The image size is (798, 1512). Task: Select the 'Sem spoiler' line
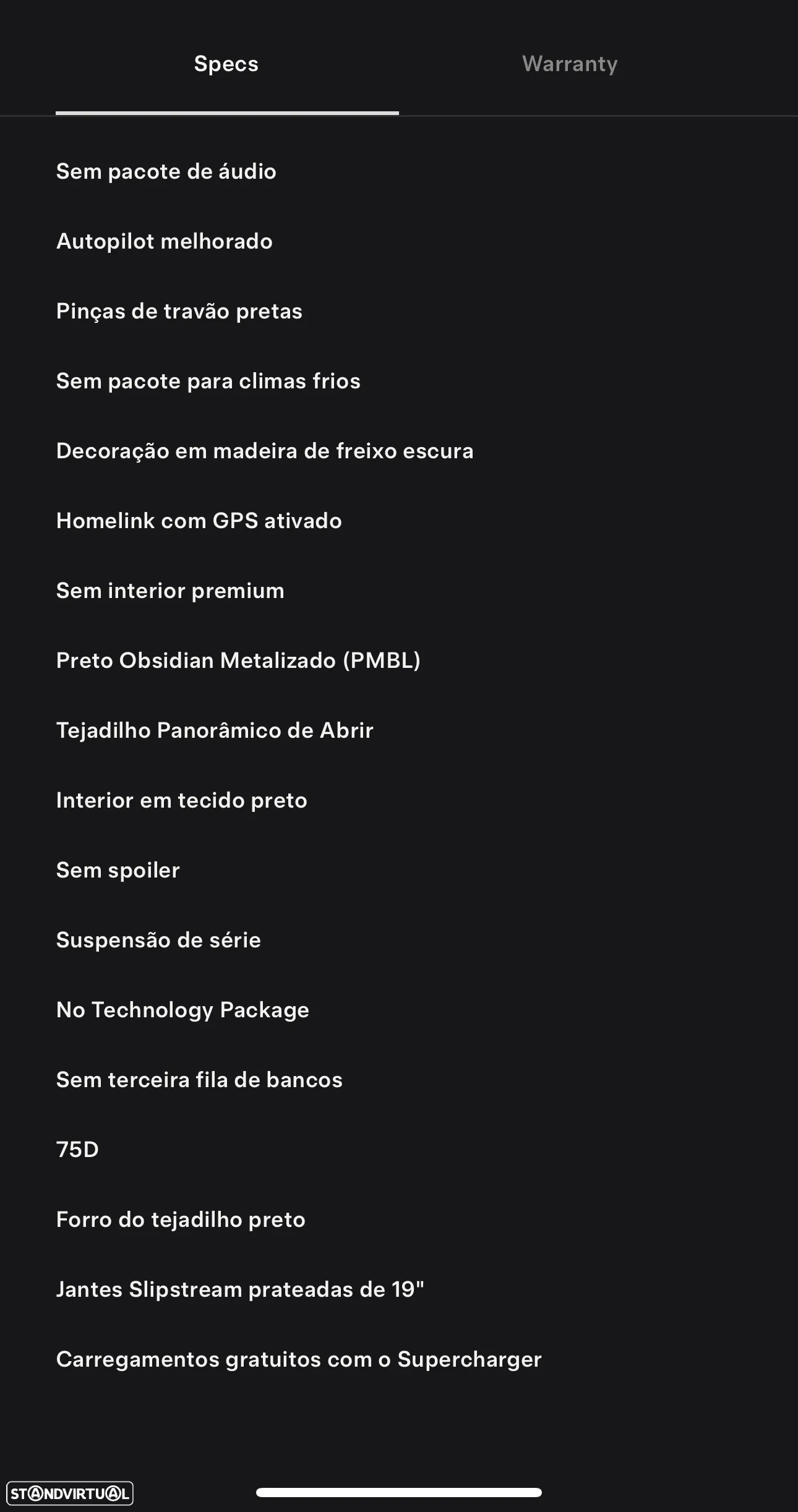point(118,870)
